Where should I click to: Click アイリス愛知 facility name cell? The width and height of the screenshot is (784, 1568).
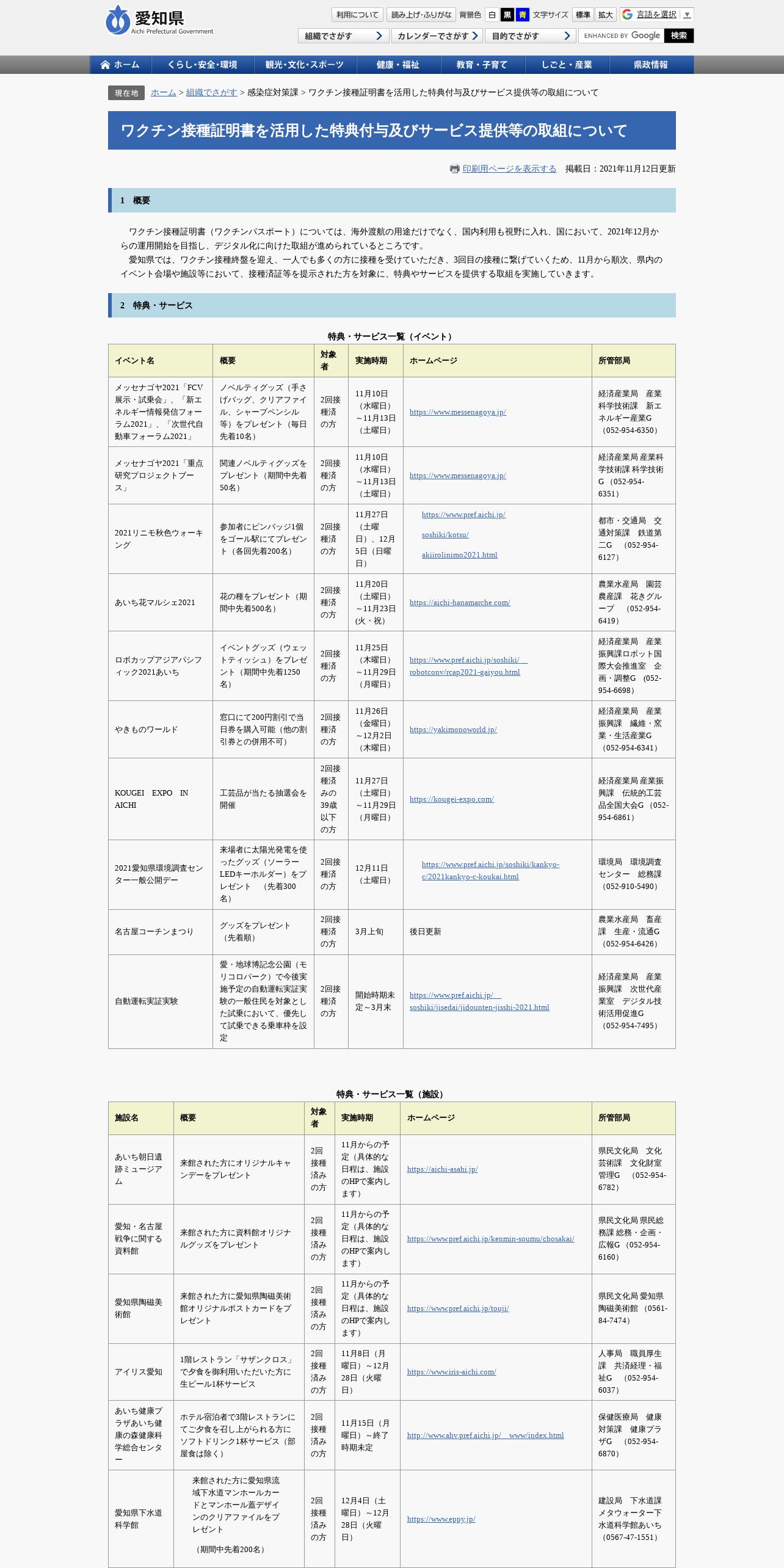[141, 1372]
